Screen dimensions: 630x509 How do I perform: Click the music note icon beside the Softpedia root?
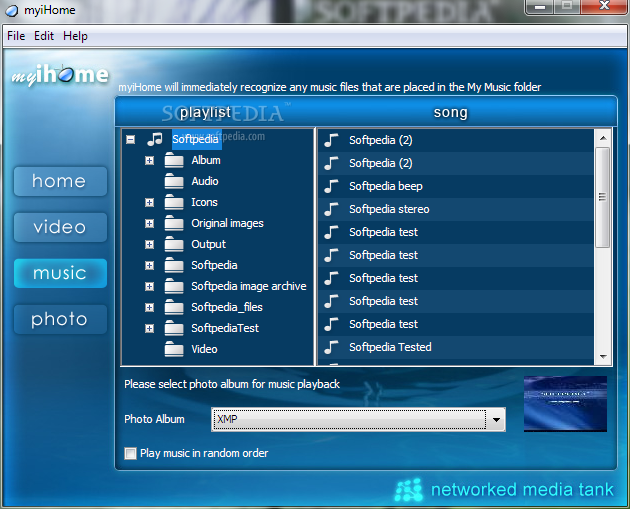click(155, 139)
